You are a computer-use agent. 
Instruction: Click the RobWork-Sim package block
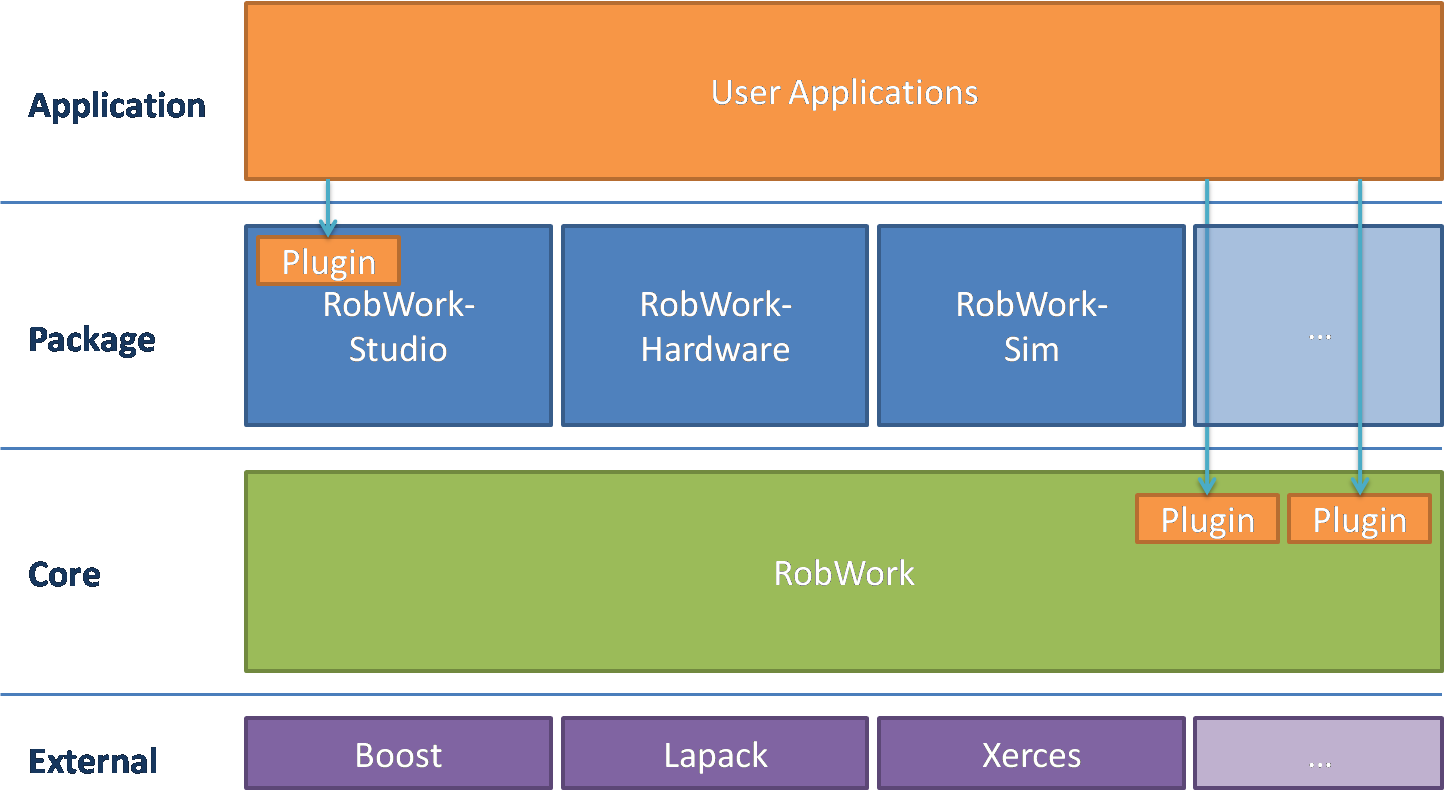1030,326
